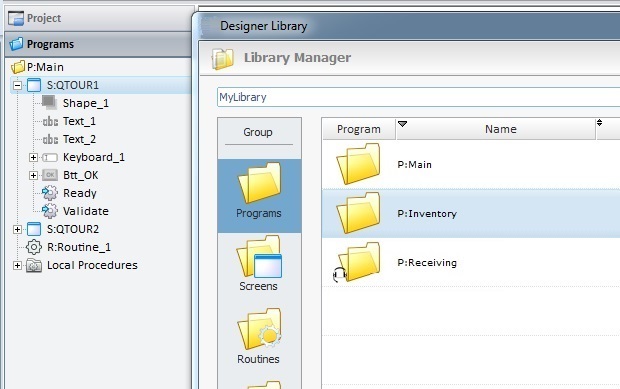Open the Program column filter arrow

[x=403, y=124]
